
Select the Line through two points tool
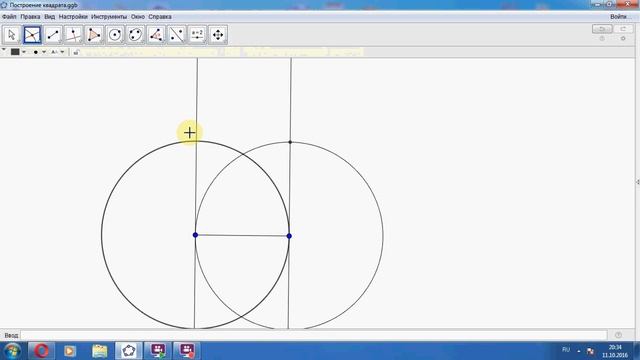53,35
